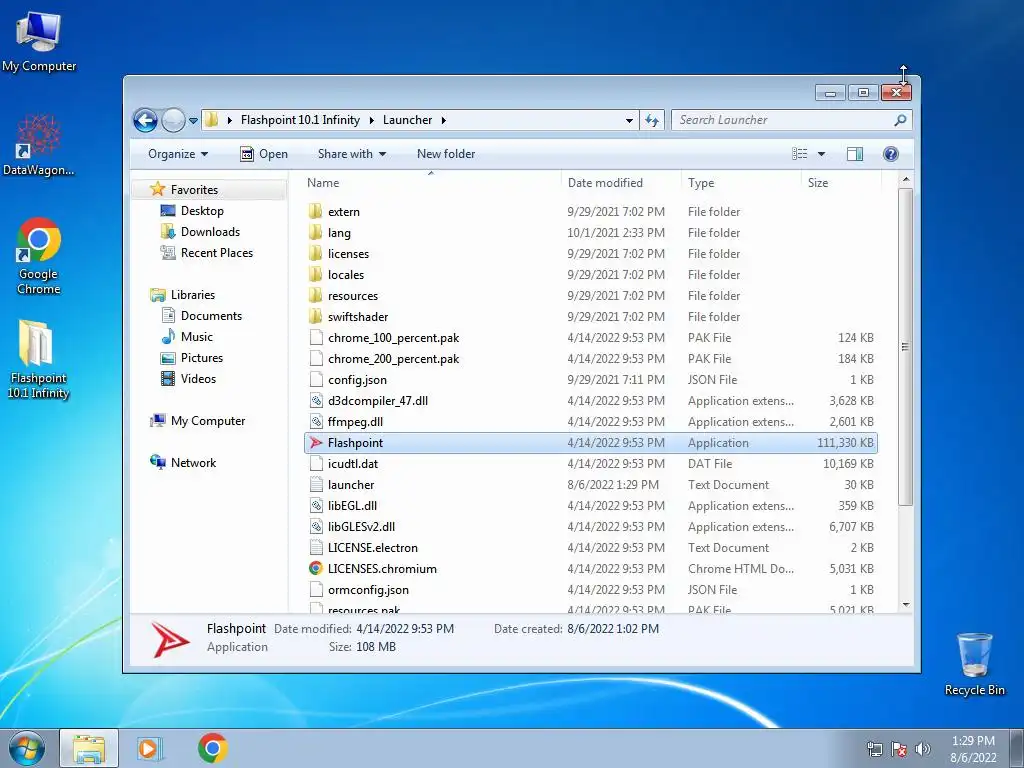This screenshot has height=768, width=1024.
Task: Click the volume speaker tray icon
Action: point(923,749)
